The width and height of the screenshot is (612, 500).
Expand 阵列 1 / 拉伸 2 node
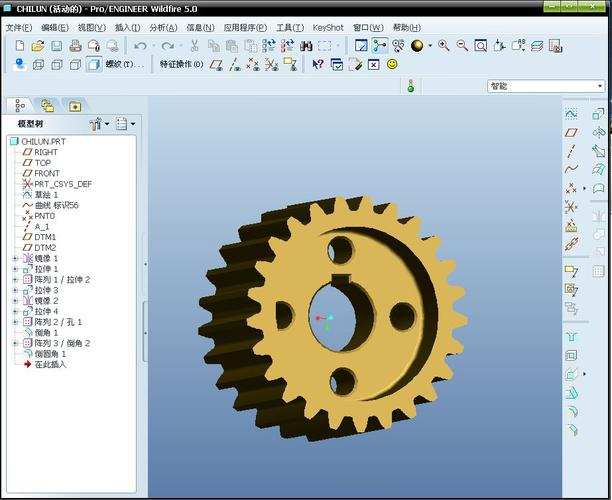tap(15, 279)
